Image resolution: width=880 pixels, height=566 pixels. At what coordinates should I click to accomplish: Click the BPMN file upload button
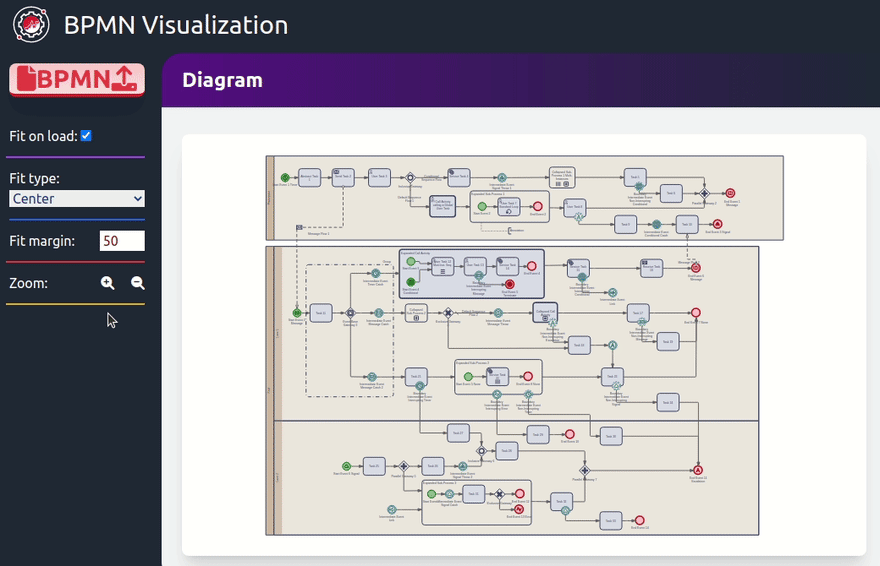(x=77, y=79)
